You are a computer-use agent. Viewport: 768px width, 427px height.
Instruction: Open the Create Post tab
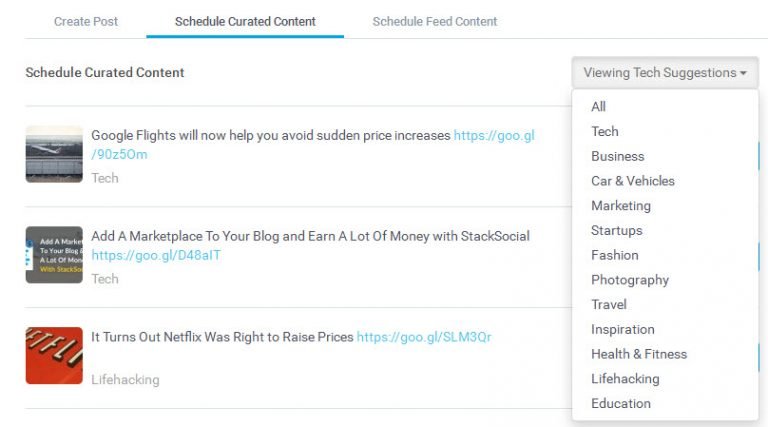pos(87,21)
